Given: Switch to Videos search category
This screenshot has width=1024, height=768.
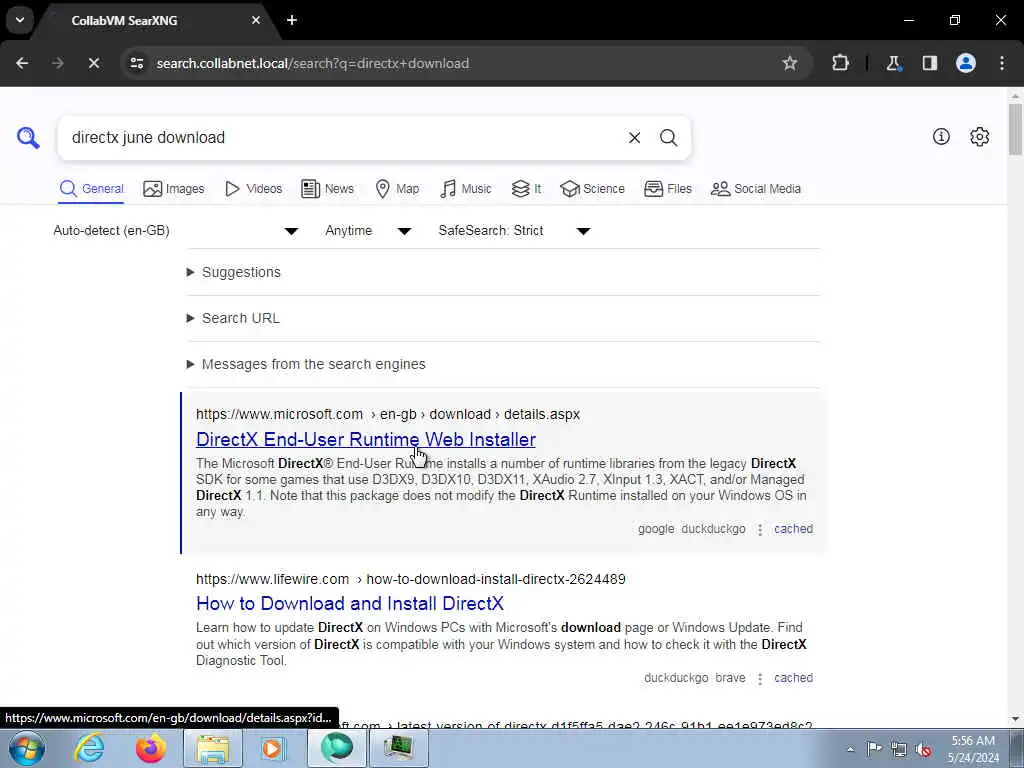Looking at the screenshot, I should tap(253, 189).
